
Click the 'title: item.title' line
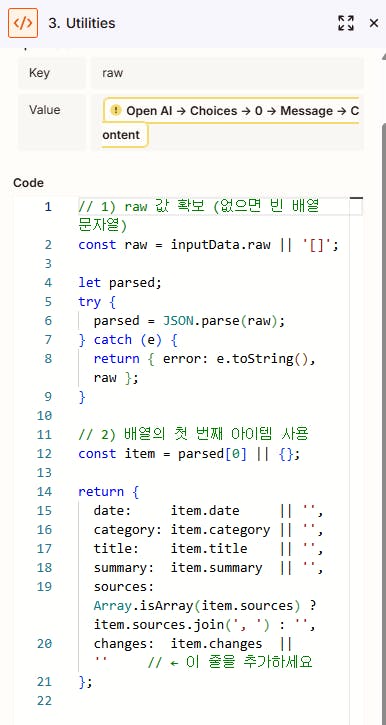(x=208, y=548)
